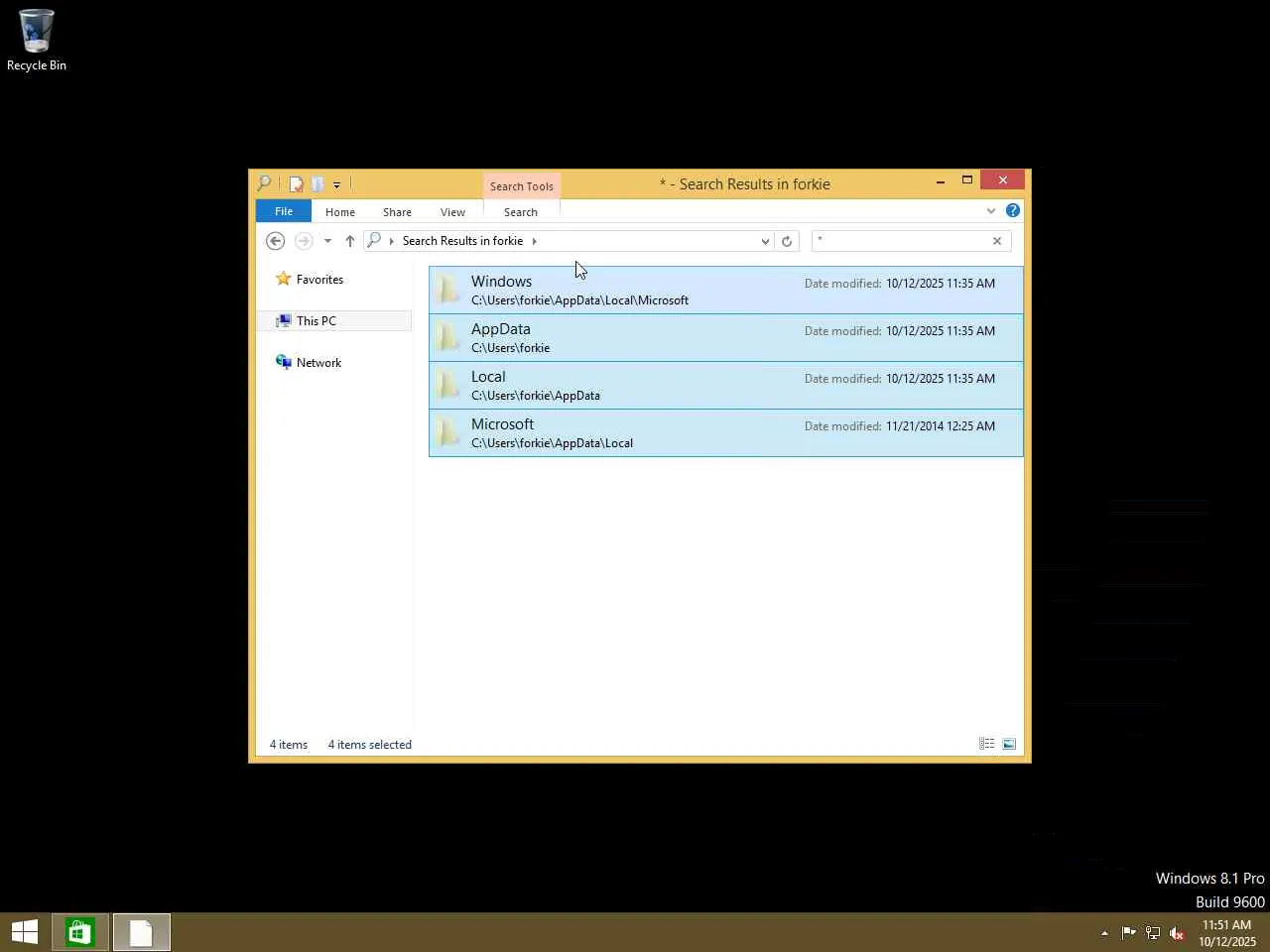Go up one level with the Up arrow
The image size is (1270, 952).
click(x=350, y=241)
